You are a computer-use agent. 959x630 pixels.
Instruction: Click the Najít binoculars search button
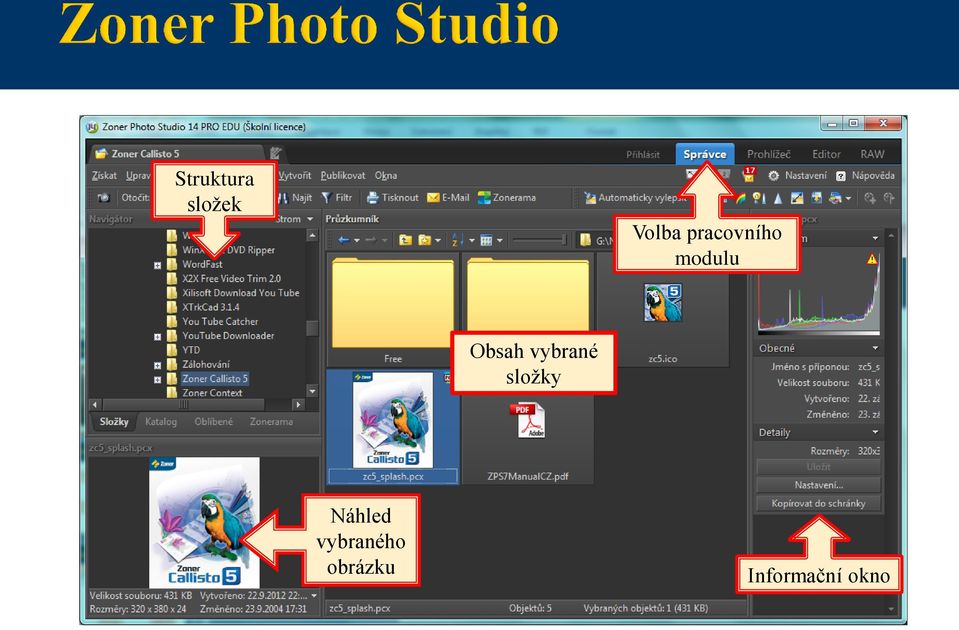coord(297,198)
